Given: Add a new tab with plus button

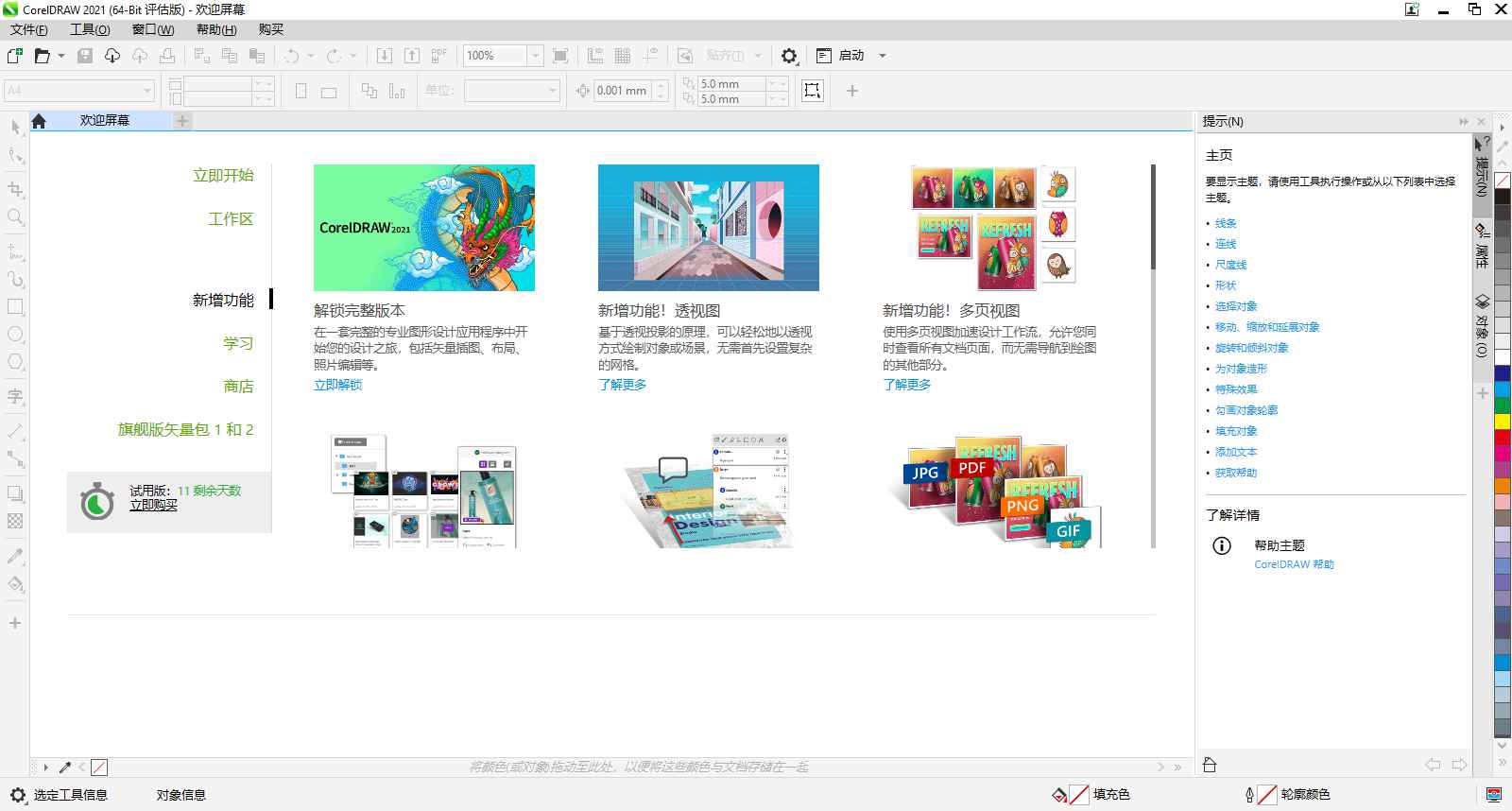Looking at the screenshot, I should pos(182,121).
